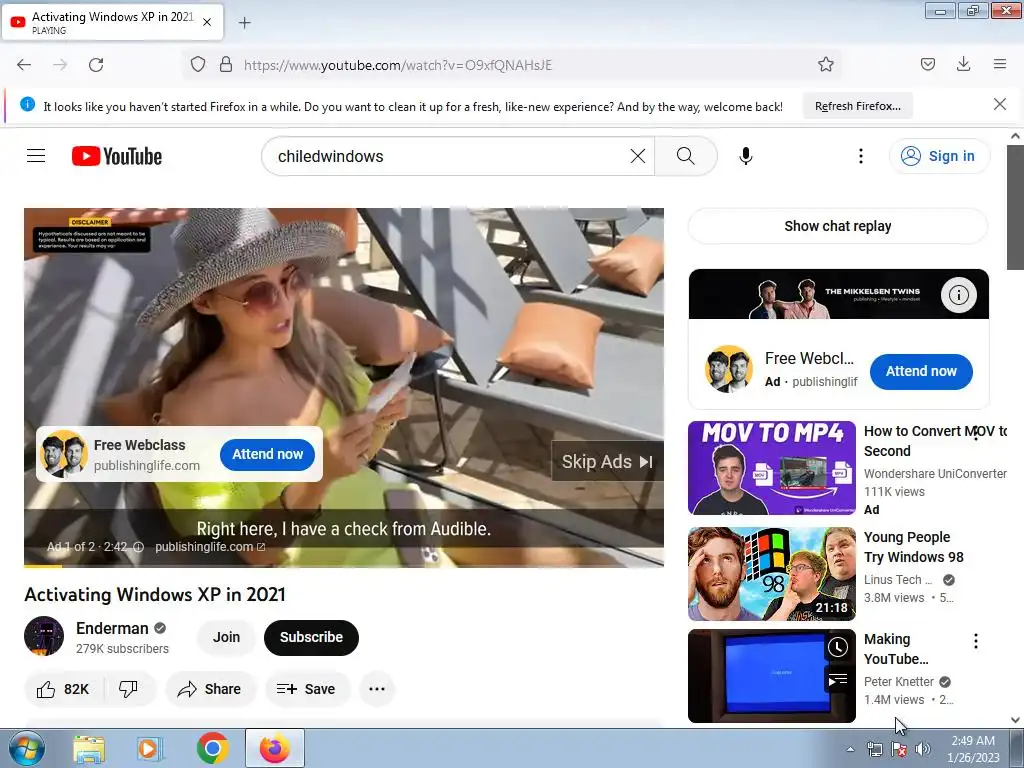Expand Show chat replay
The height and width of the screenshot is (768, 1024).
click(838, 226)
